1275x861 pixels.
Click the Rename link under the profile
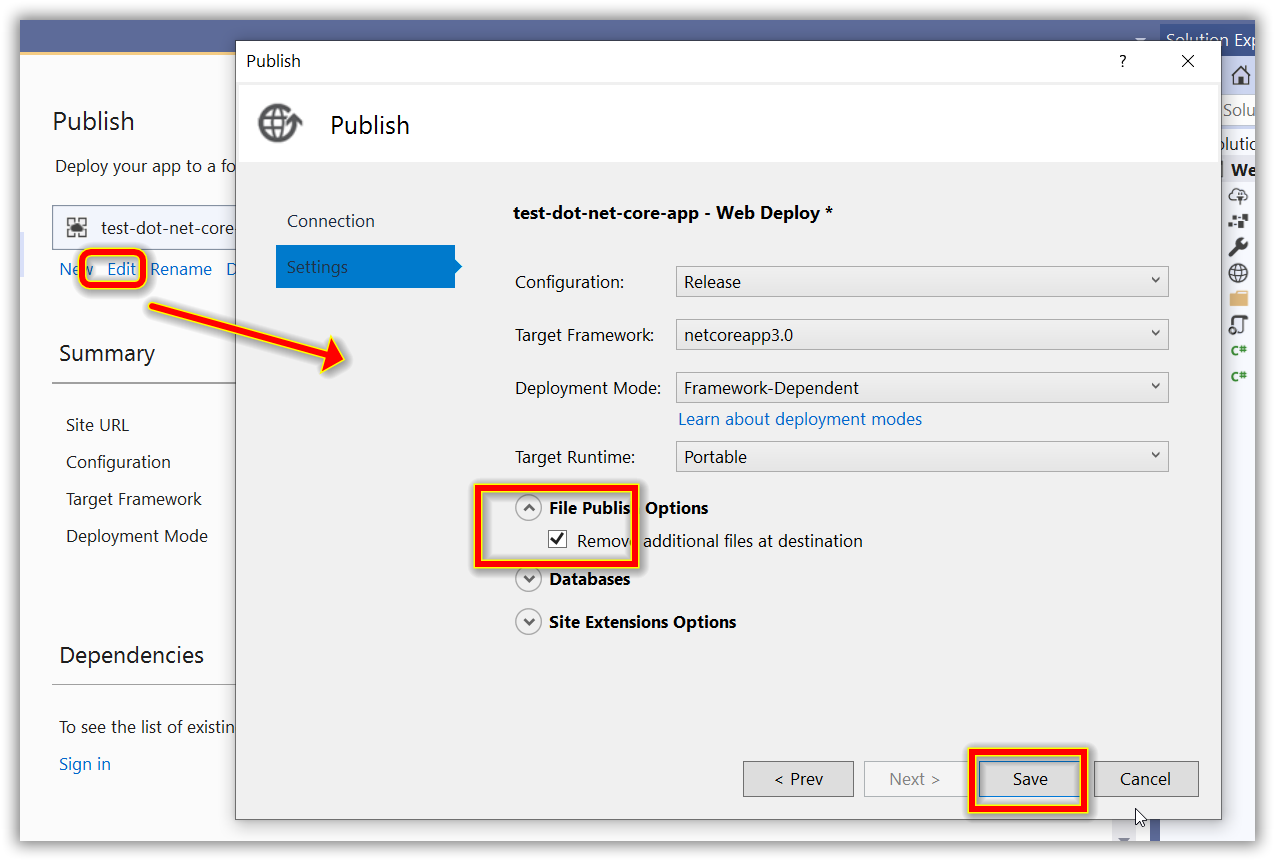[181, 269]
